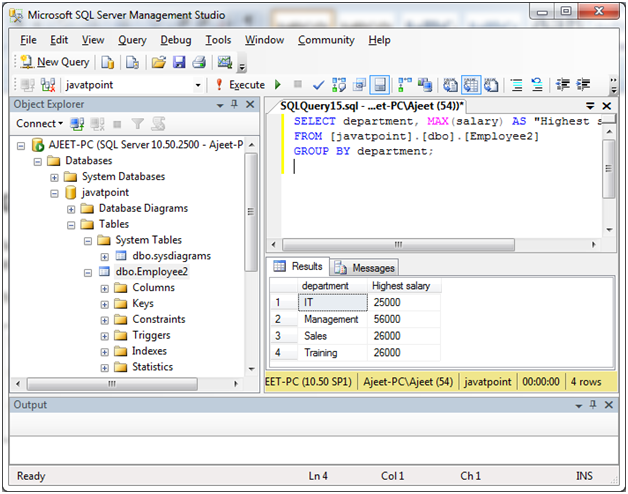628x494 pixels.
Task: Switch to the Results tab
Action: (298, 266)
